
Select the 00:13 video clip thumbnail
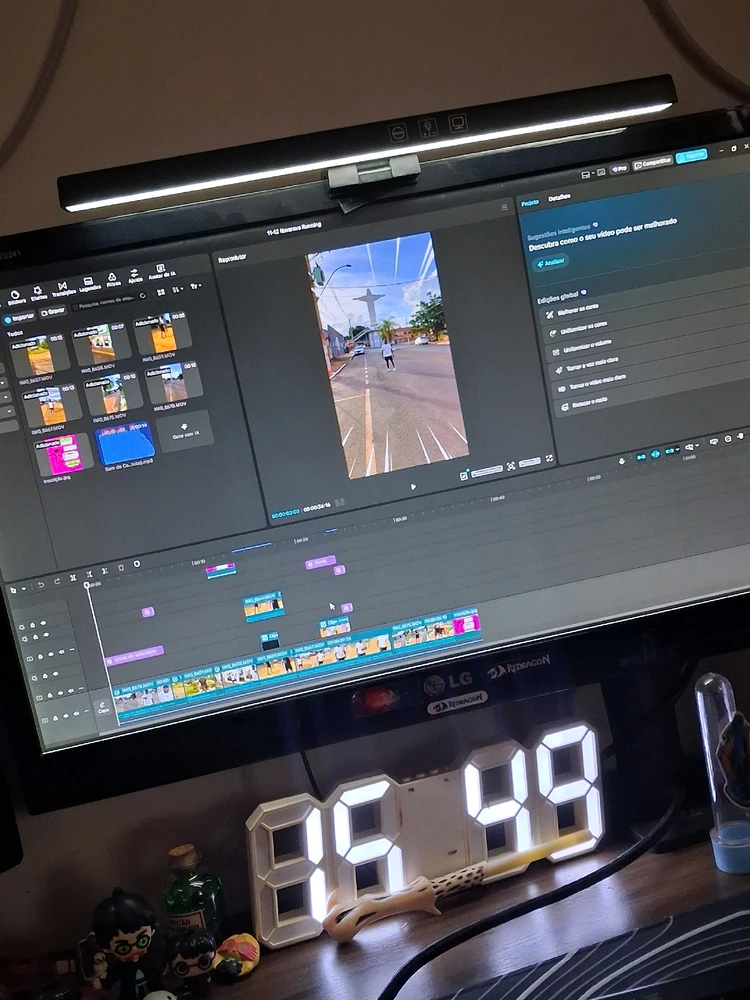click(x=51, y=404)
